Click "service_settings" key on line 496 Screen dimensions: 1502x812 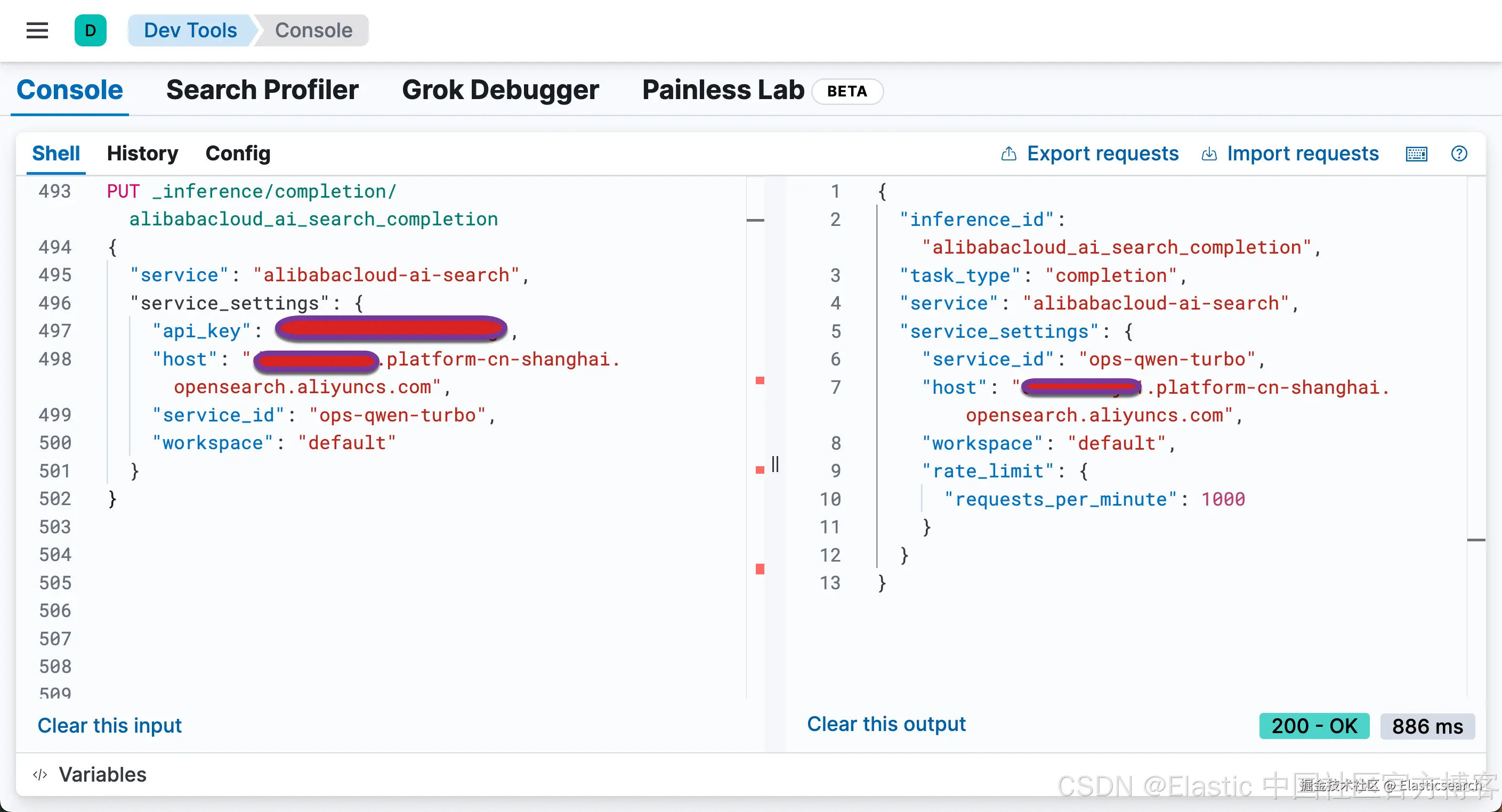point(230,303)
